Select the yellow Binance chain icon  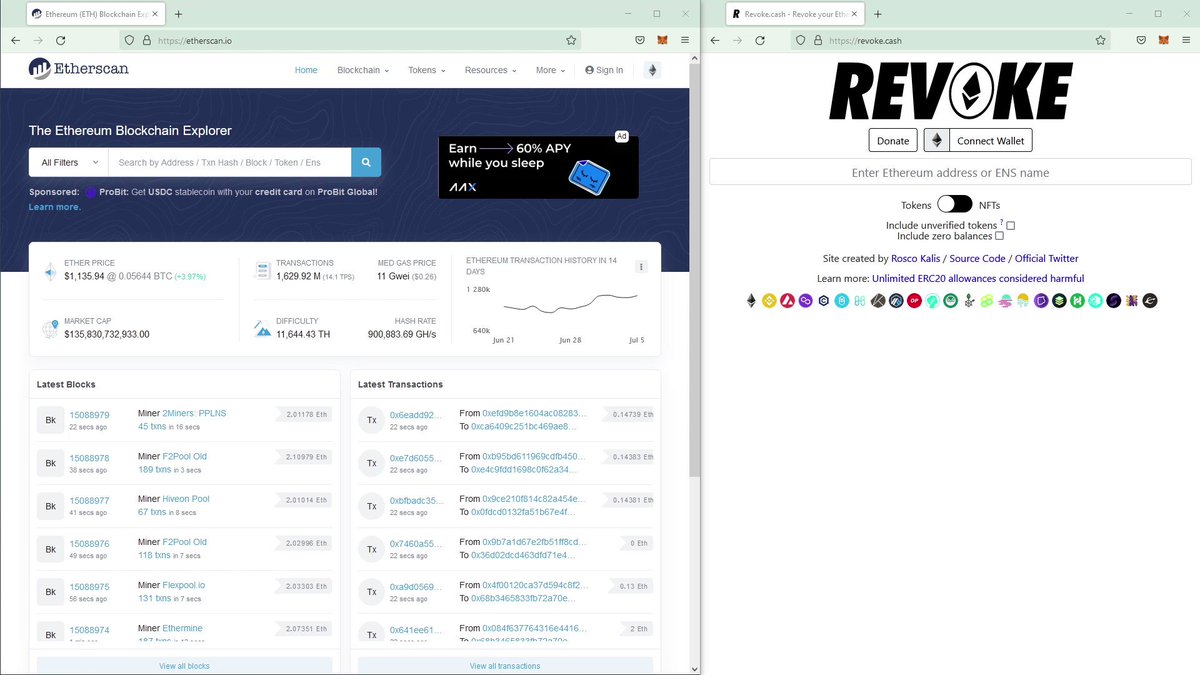769,300
